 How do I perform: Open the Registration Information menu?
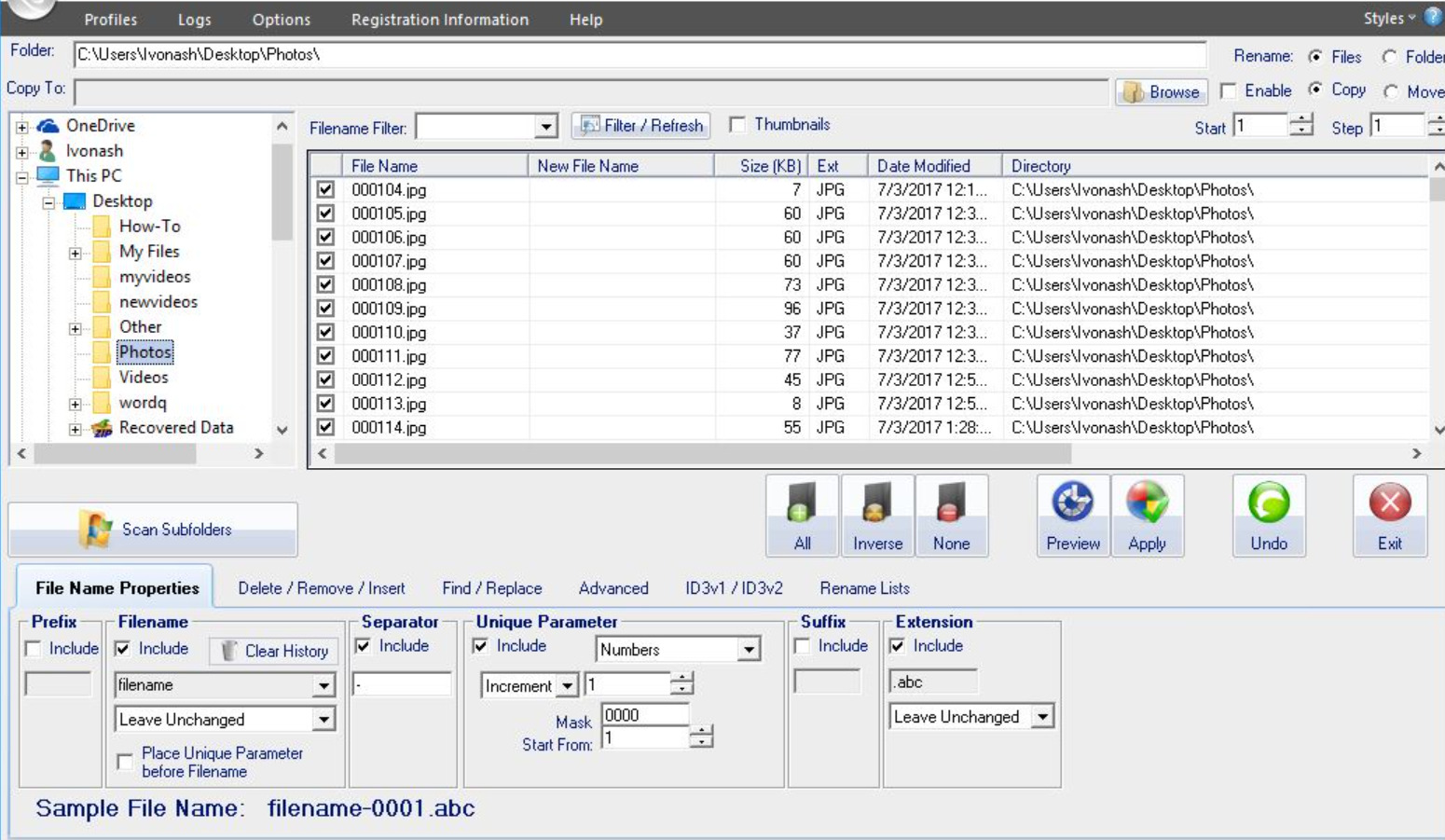[440, 19]
